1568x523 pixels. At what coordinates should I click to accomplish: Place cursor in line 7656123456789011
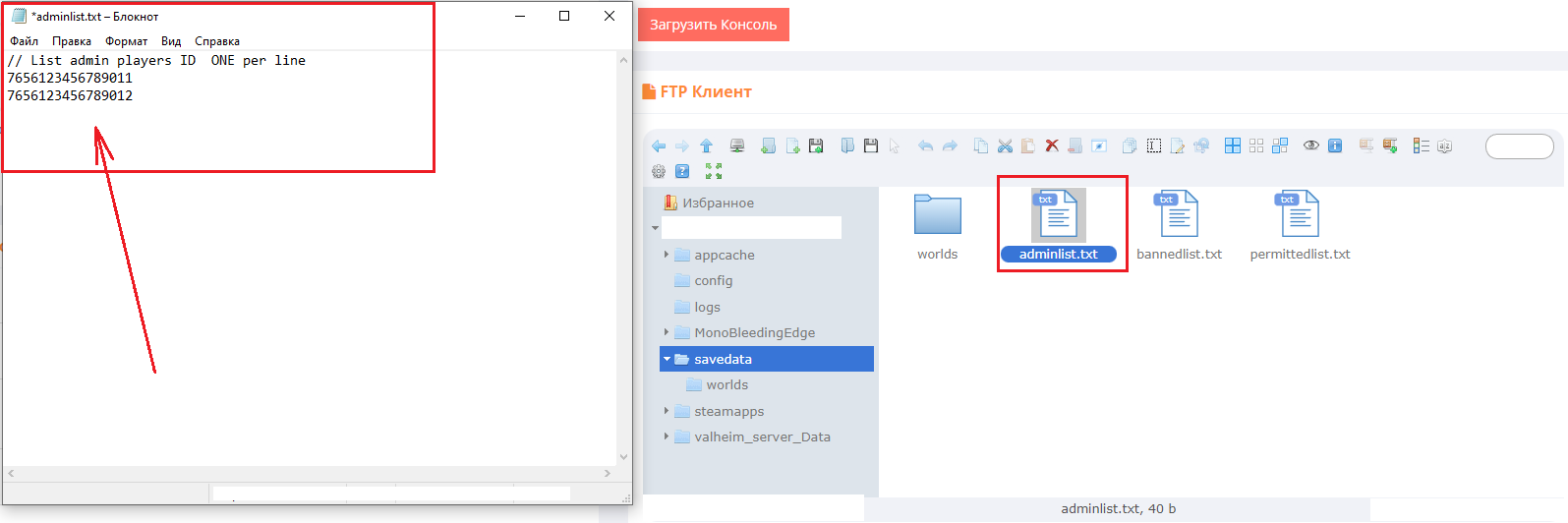(x=70, y=78)
